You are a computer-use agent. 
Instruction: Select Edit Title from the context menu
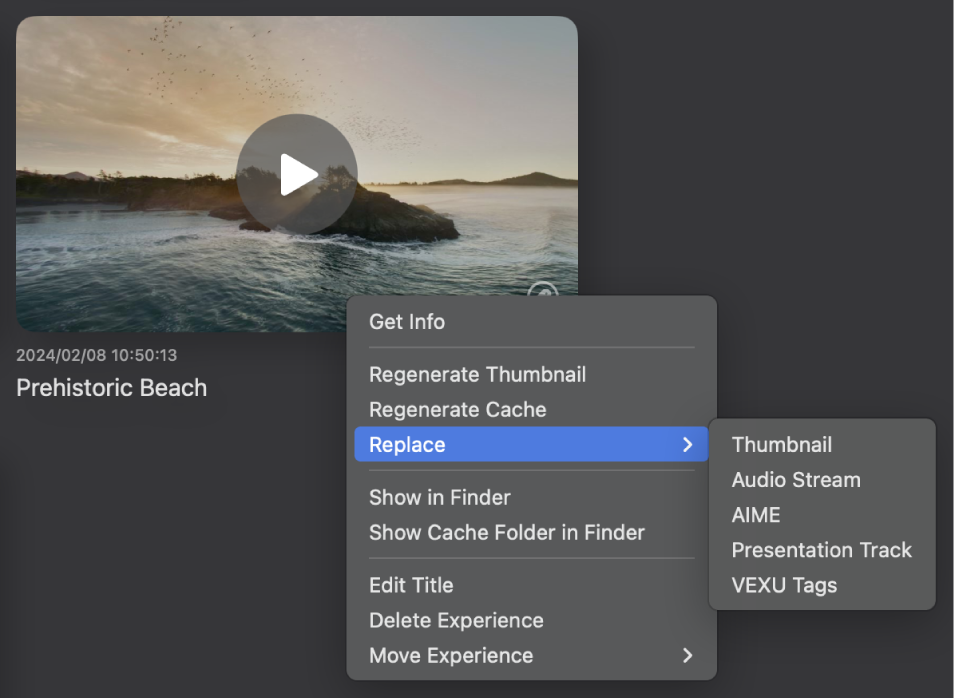[411, 584]
